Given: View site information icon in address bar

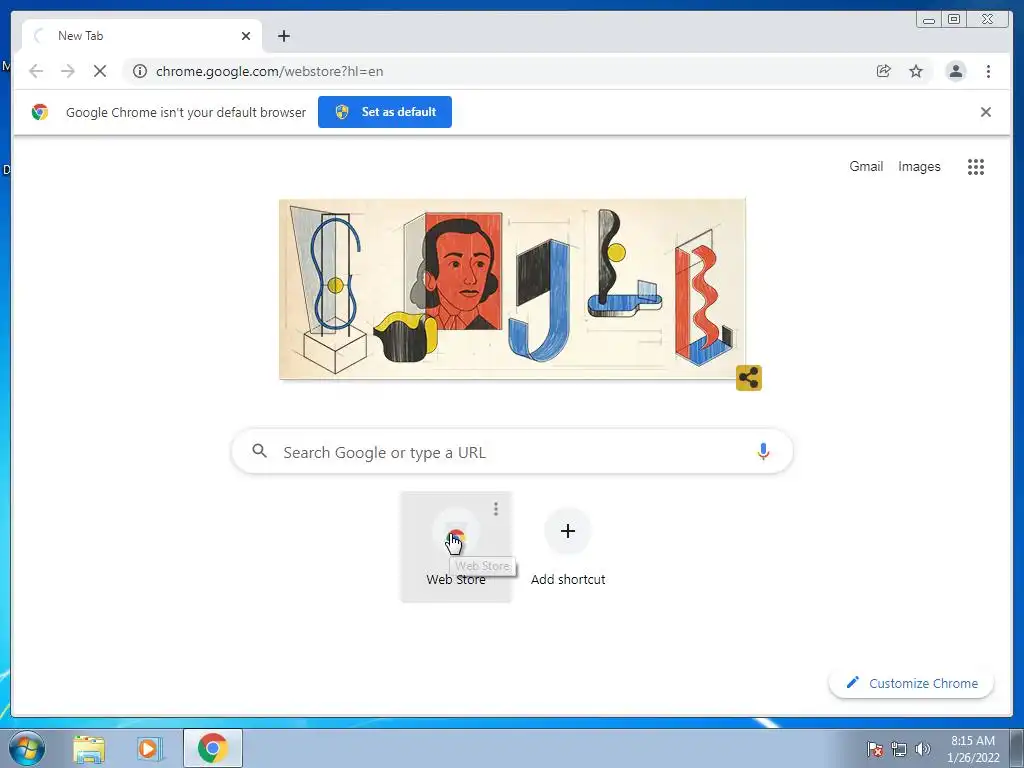Looking at the screenshot, I should click(140, 71).
